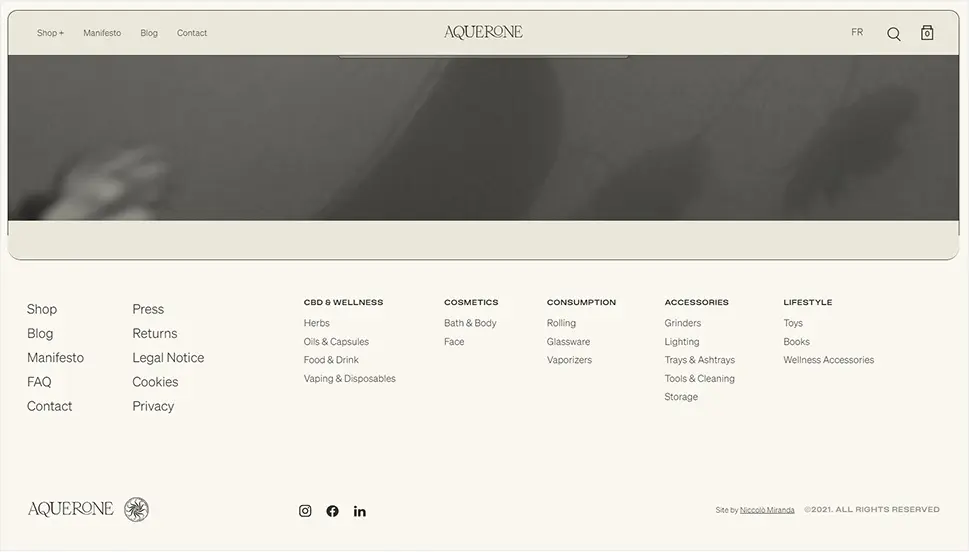
Task: Open the Facebook page icon
Action: pyautogui.click(x=332, y=511)
